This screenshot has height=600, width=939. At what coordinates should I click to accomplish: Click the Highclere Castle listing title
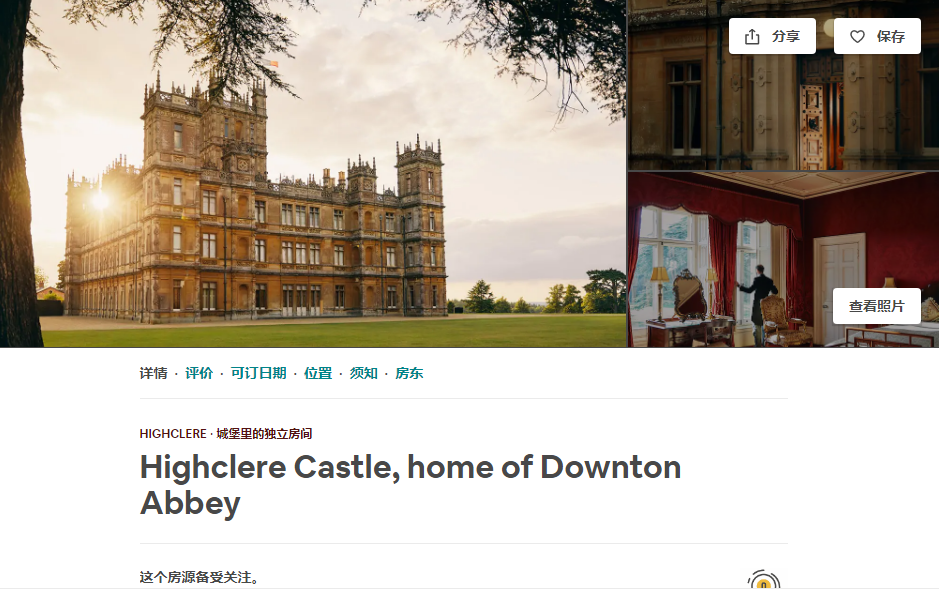[410, 484]
